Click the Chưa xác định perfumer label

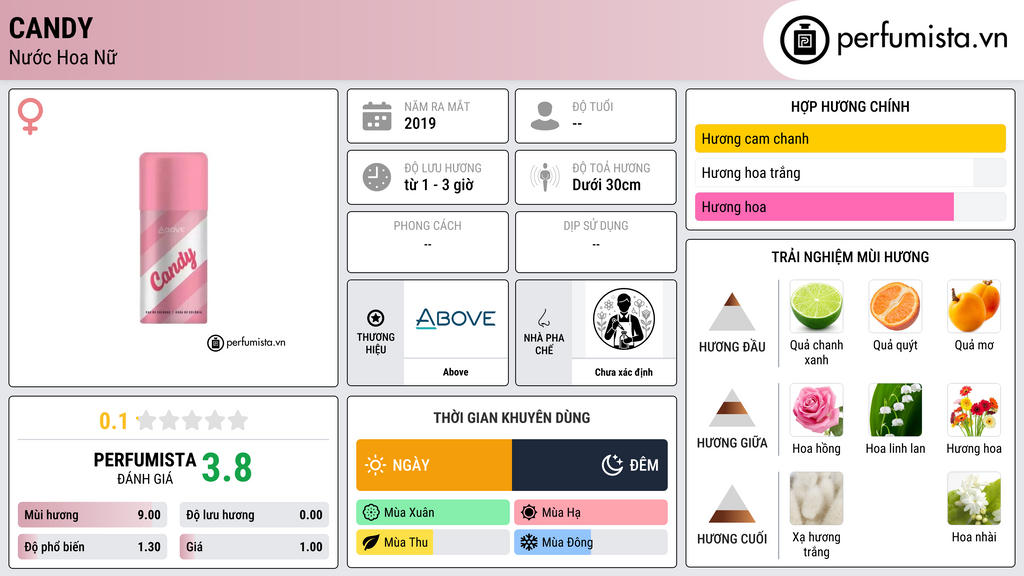point(624,372)
